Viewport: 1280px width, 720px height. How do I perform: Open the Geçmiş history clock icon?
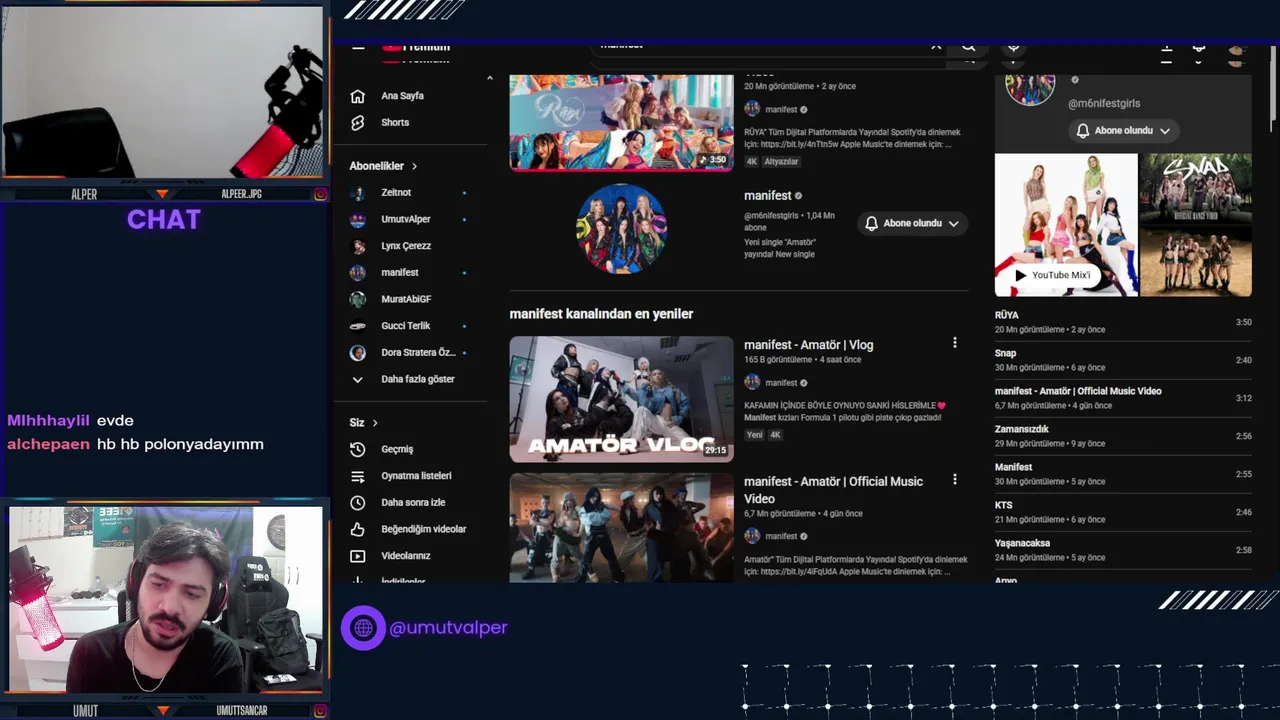click(358, 449)
